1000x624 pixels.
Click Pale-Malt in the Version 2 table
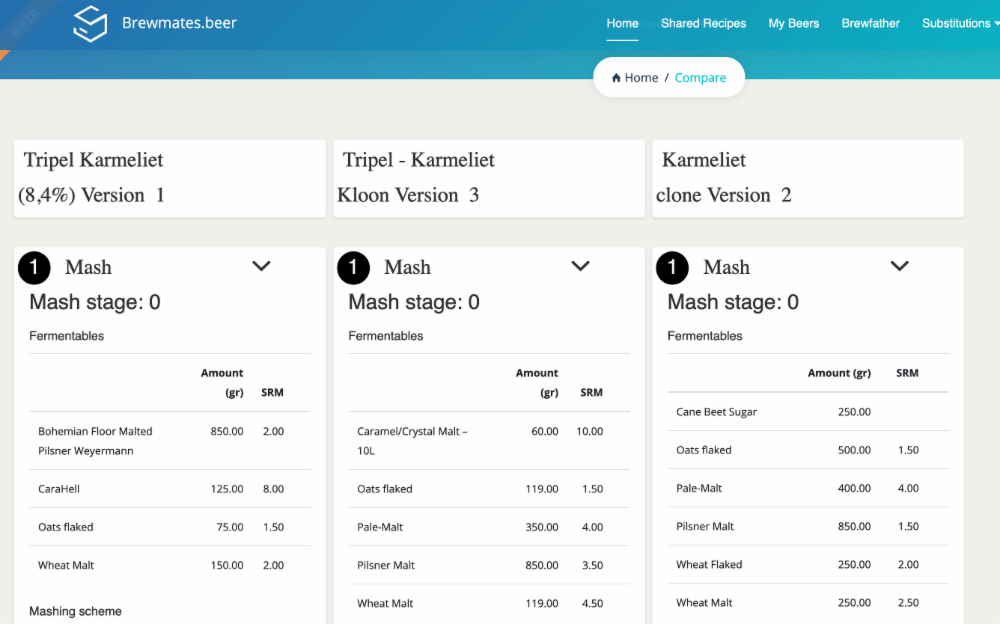click(699, 488)
